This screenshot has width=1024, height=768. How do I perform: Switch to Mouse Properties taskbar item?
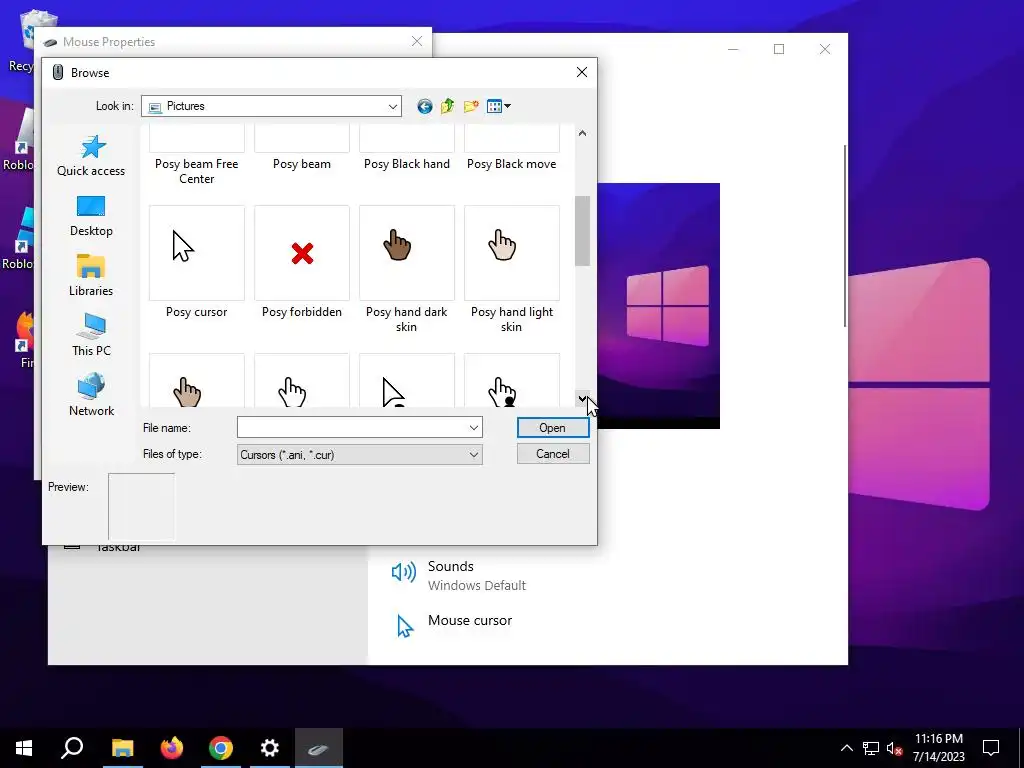click(319, 748)
